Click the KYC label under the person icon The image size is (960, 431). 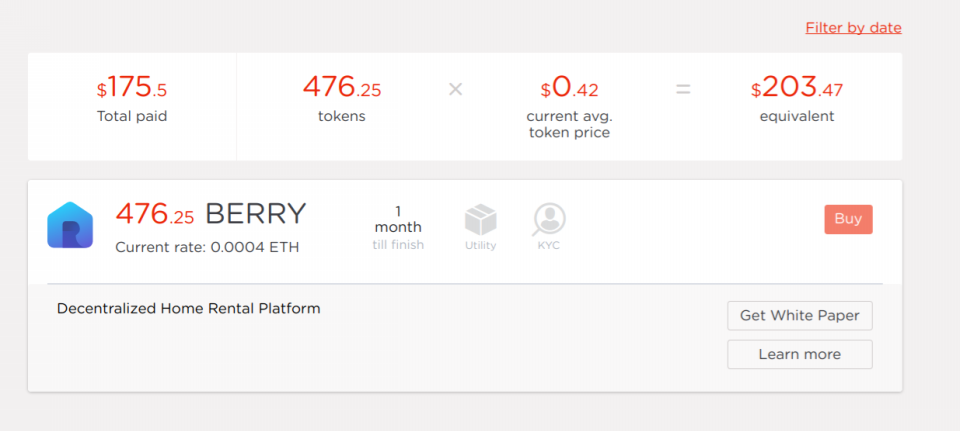pyautogui.click(x=549, y=245)
